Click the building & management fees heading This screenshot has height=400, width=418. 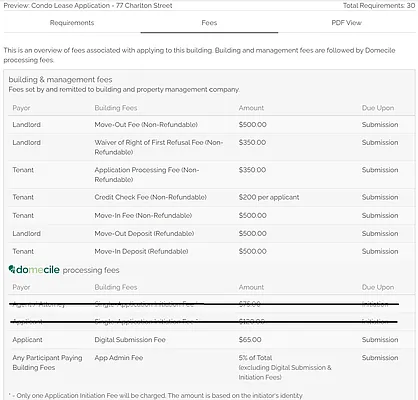pyautogui.click(x=60, y=80)
